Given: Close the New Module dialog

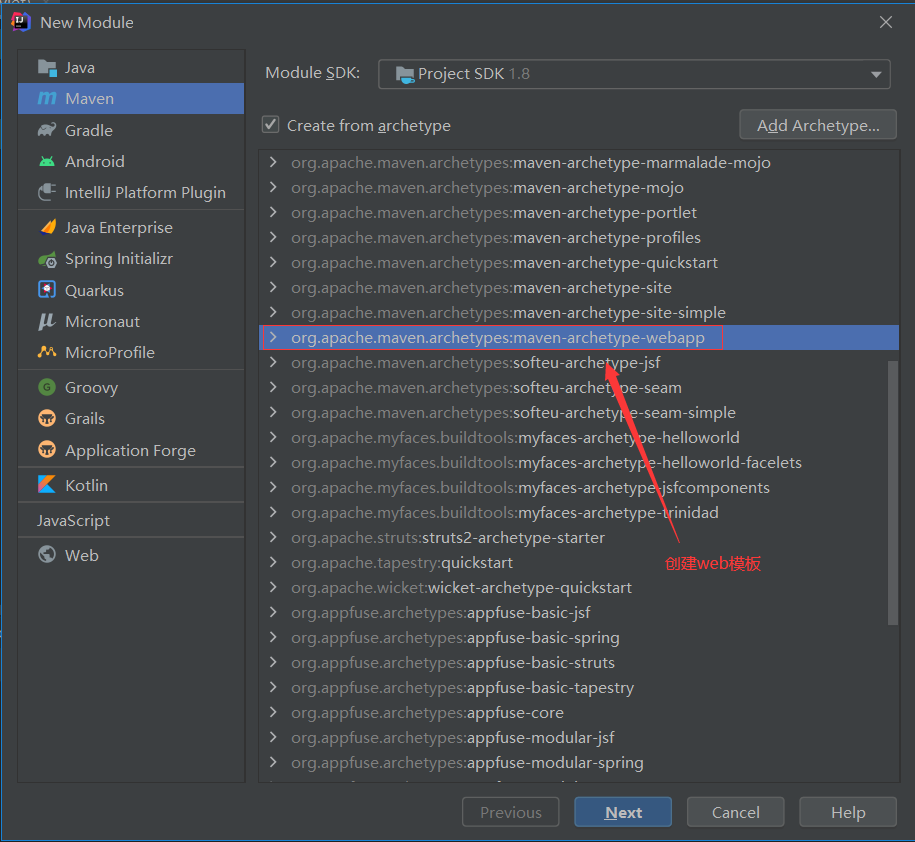Looking at the screenshot, I should pos(885,22).
